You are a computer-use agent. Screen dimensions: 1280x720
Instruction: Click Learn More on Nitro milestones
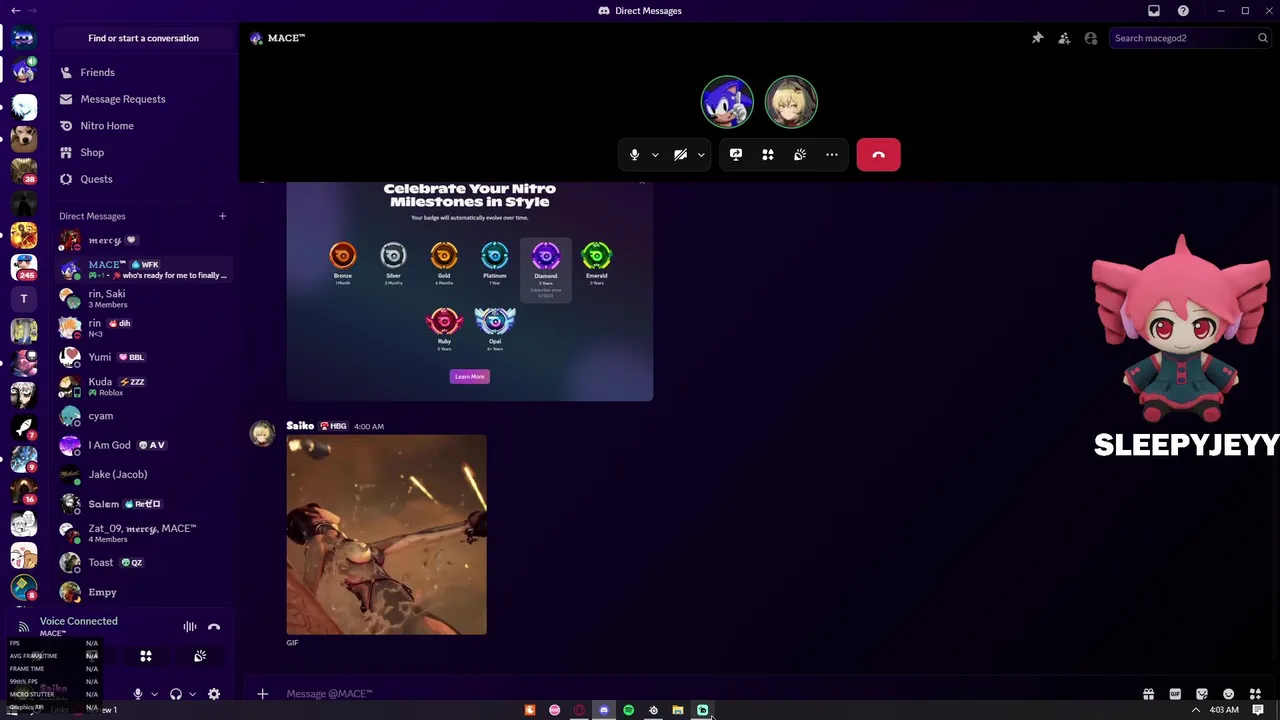point(469,377)
